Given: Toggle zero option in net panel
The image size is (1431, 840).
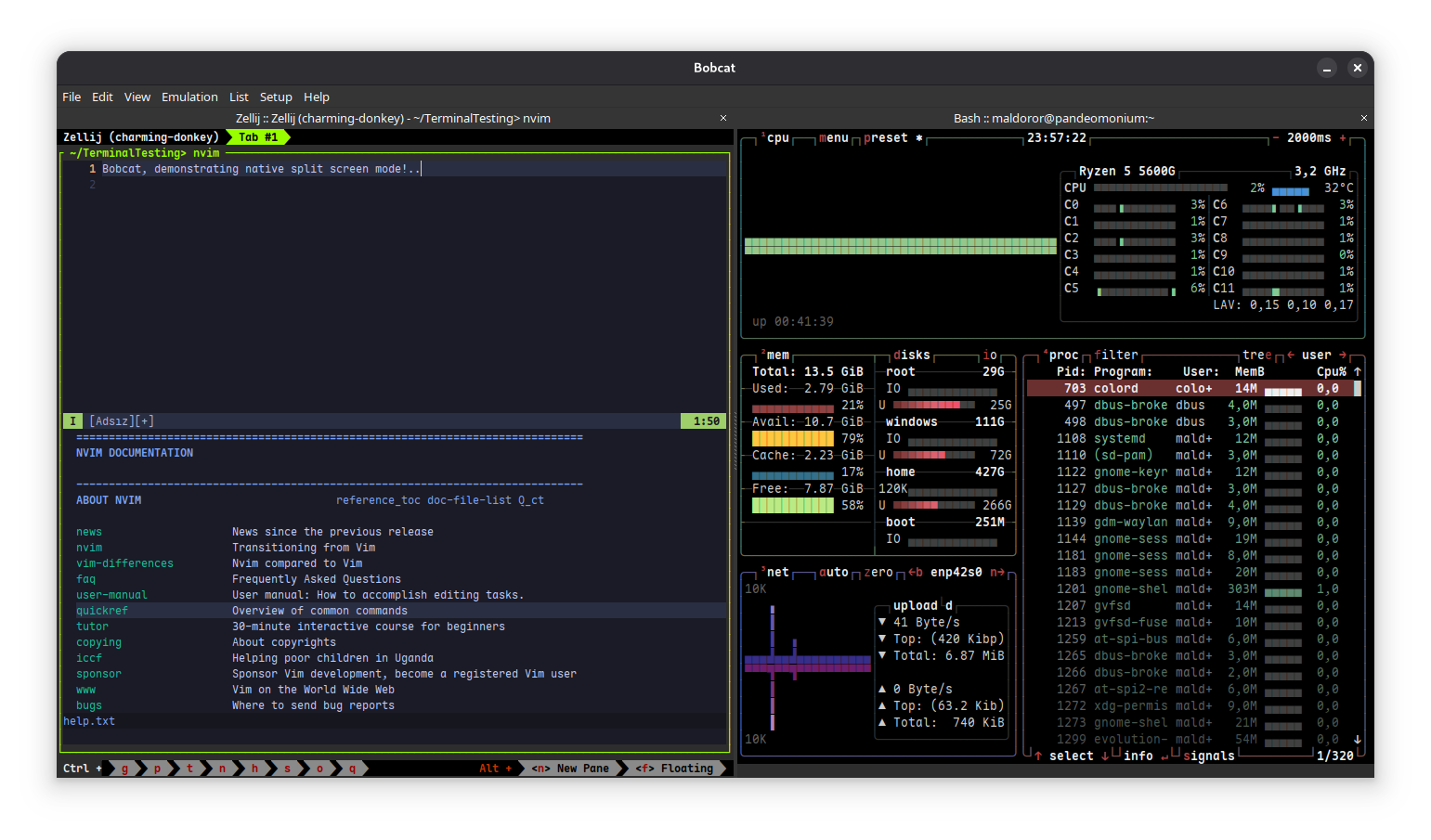Looking at the screenshot, I should click(x=878, y=573).
